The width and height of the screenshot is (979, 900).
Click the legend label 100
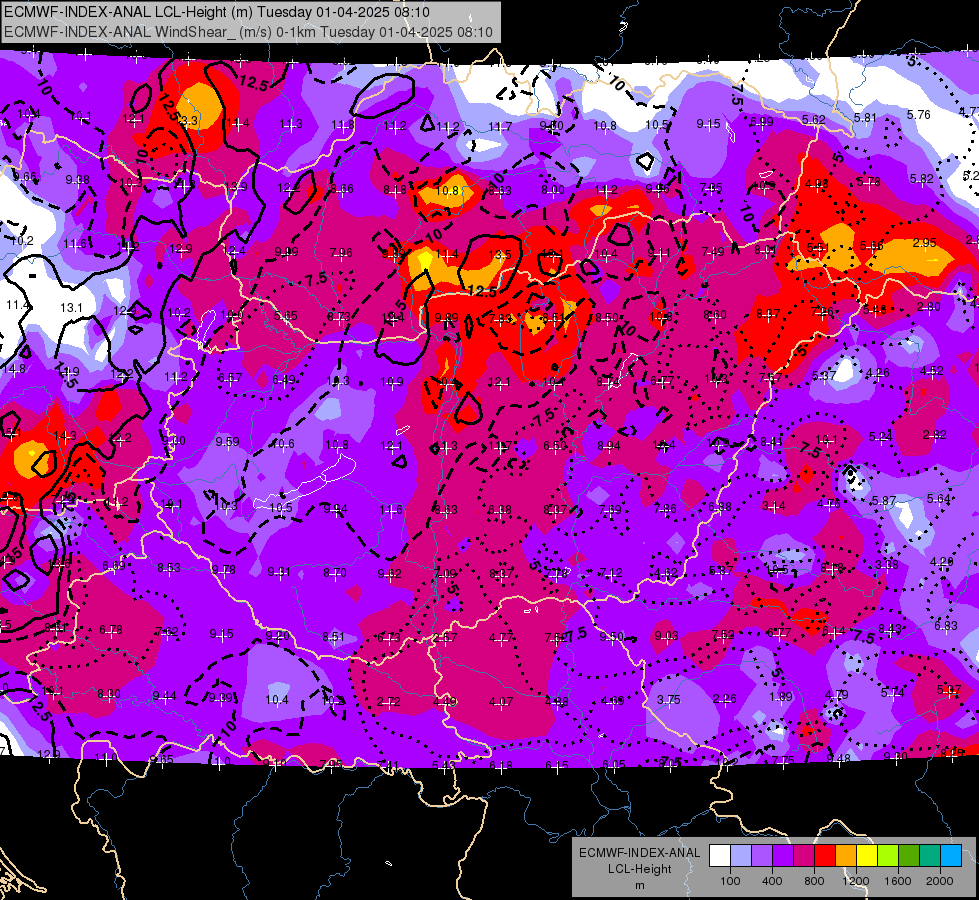tap(730, 881)
